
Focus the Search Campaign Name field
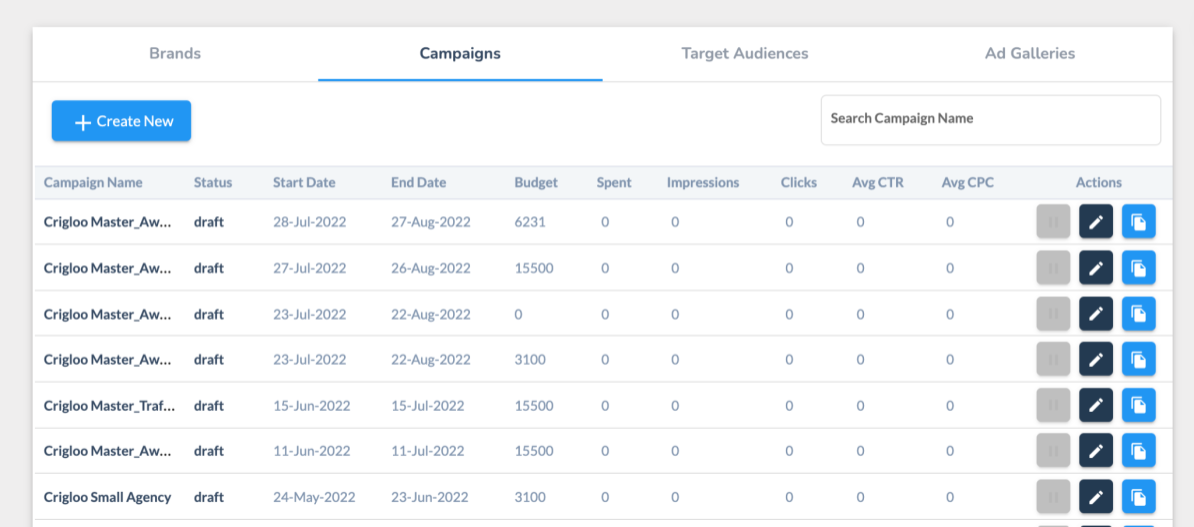point(991,120)
